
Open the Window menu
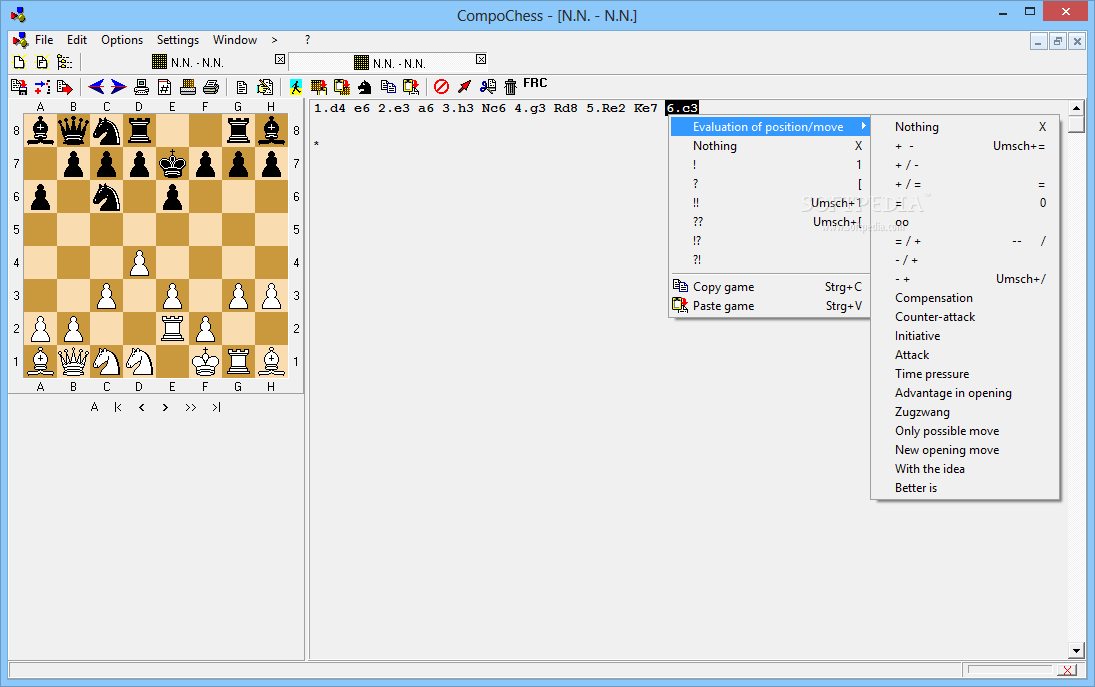pyautogui.click(x=235, y=40)
